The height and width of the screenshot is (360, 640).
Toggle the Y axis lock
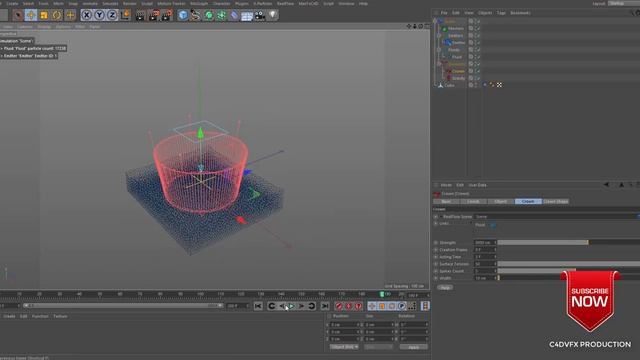tap(99, 15)
